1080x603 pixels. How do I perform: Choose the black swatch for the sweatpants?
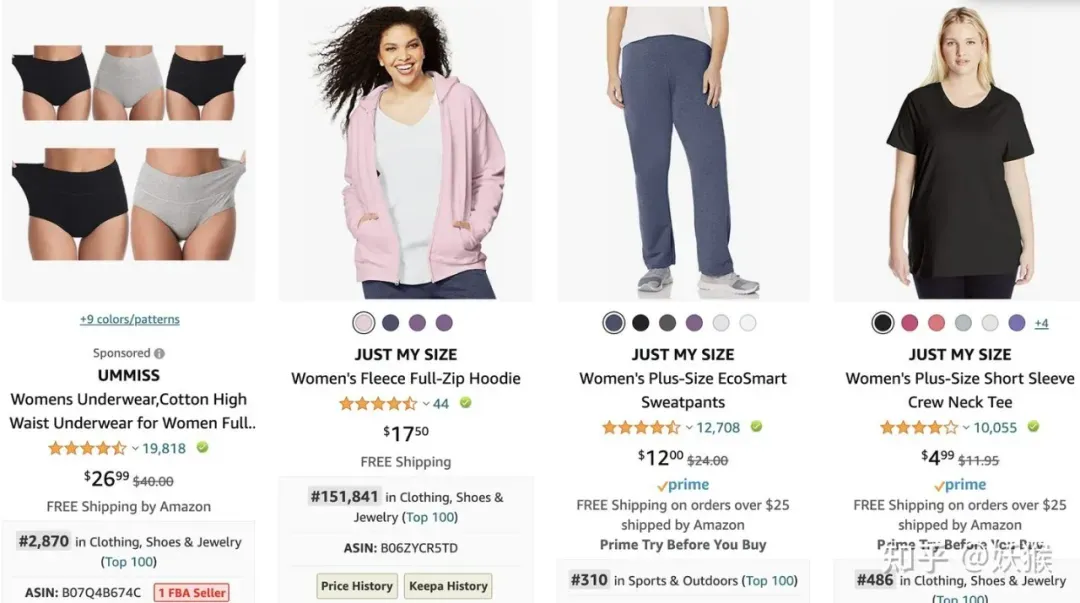coord(641,323)
